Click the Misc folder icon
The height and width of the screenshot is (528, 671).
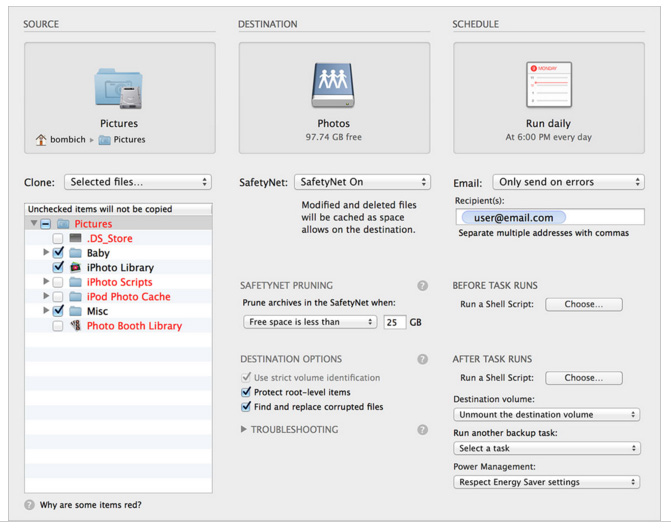click(x=75, y=311)
